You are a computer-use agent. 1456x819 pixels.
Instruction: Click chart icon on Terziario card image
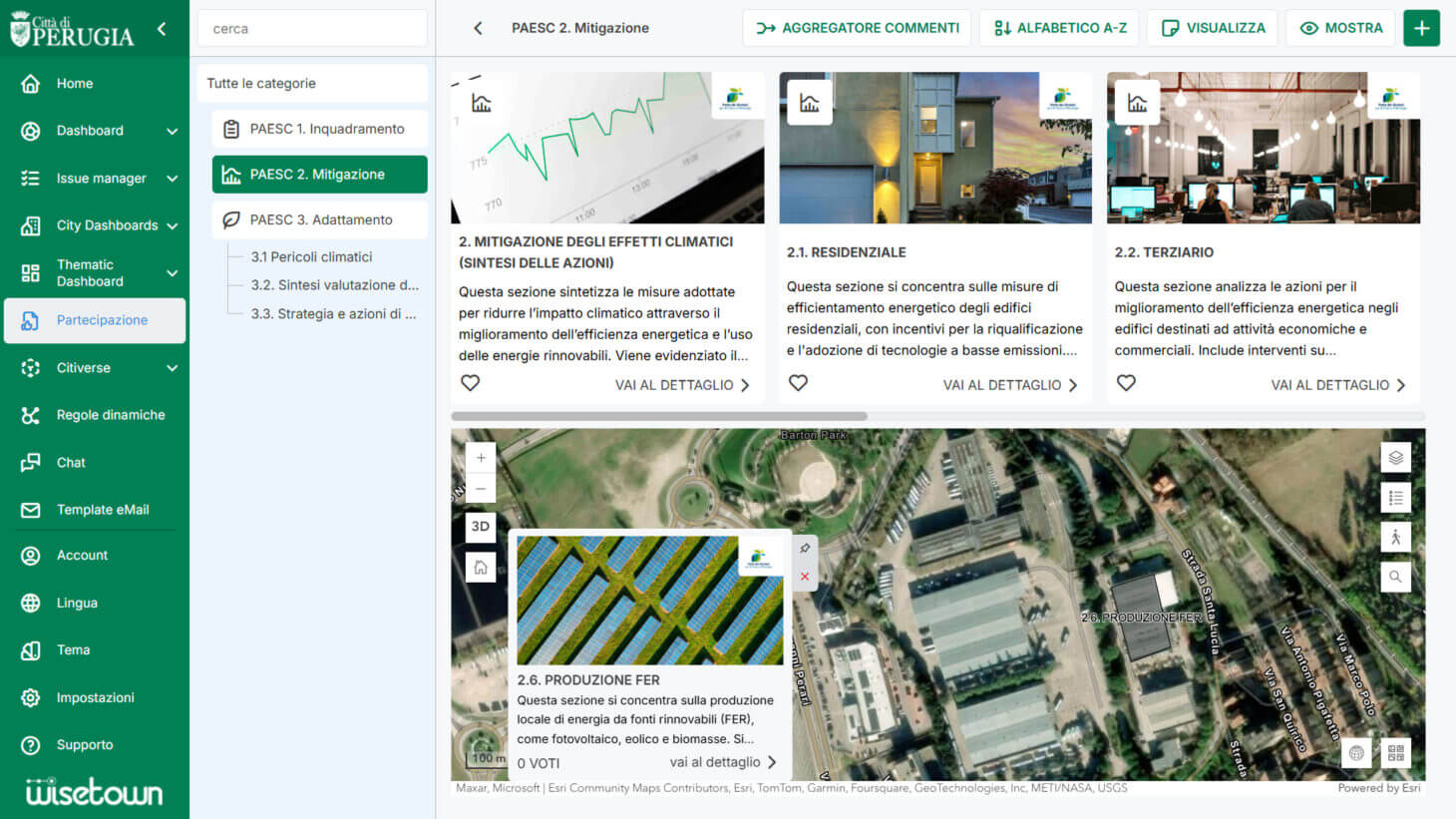pyautogui.click(x=1137, y=103)
